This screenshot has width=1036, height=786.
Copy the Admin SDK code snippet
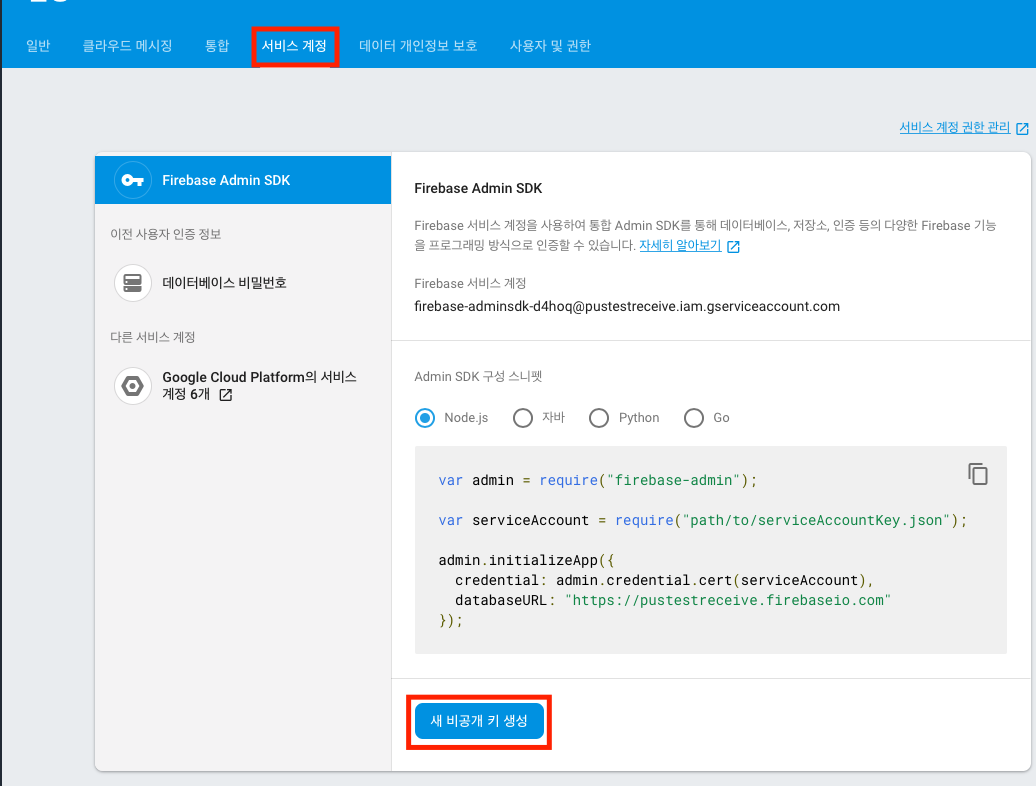(x=977, y=474)
